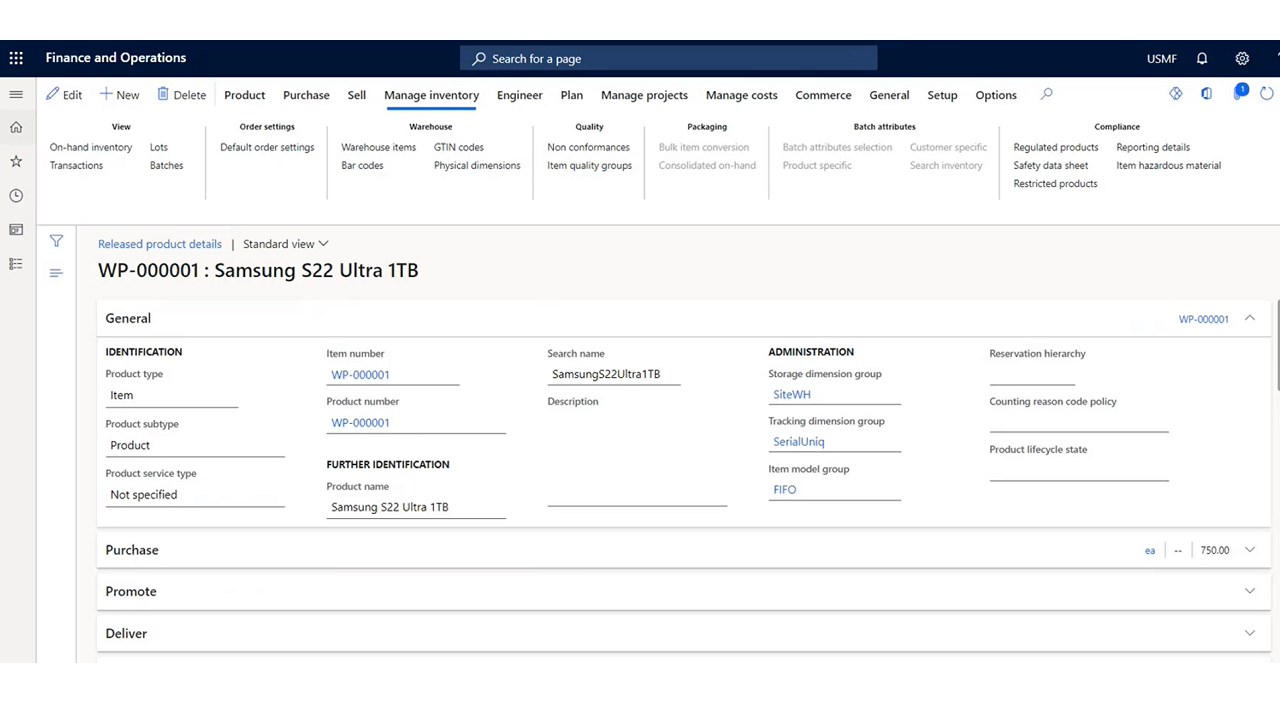Click the action pane search magnifier

click(x=1046, y=94)
